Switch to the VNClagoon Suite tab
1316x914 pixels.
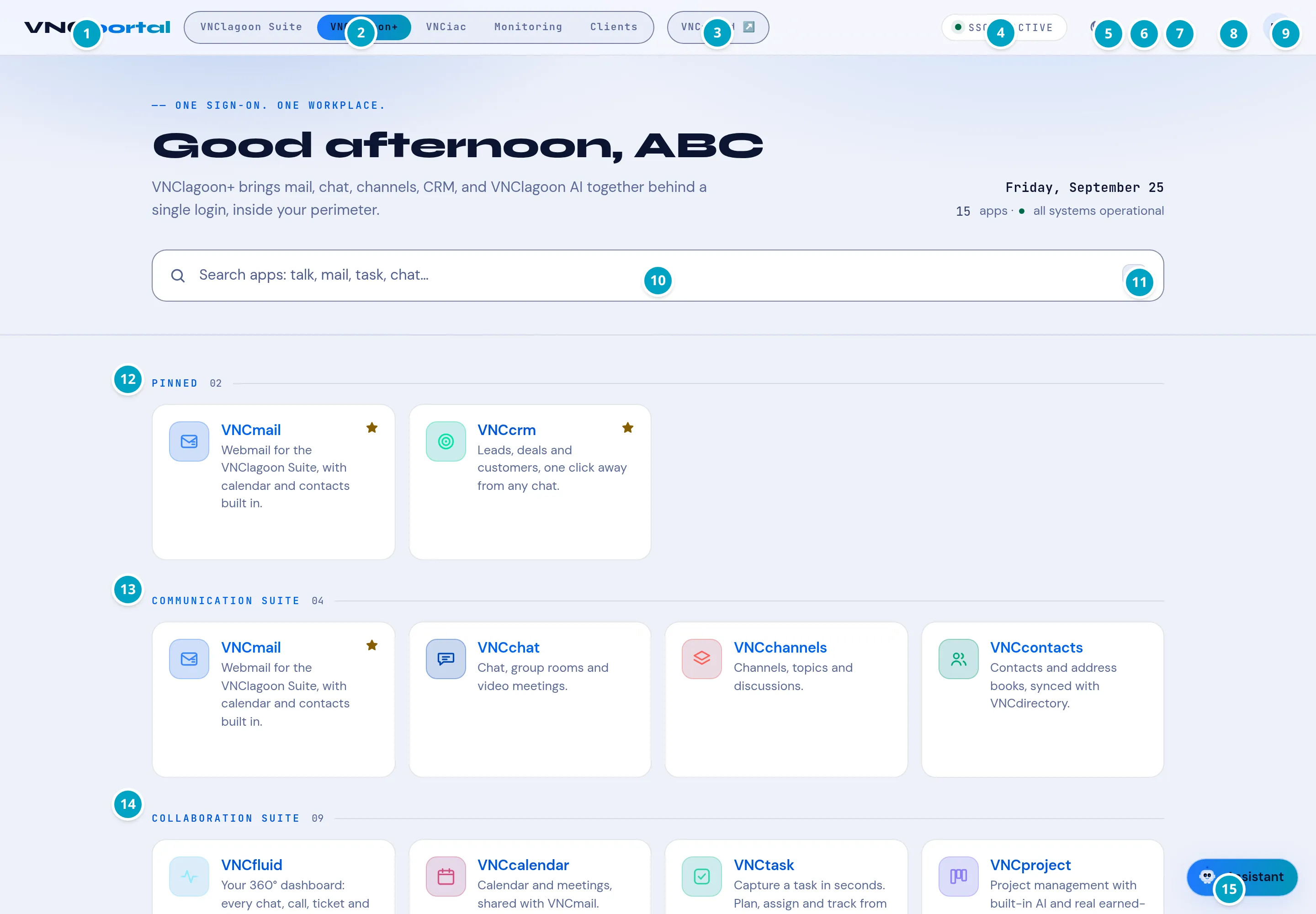tap(251, 27)
